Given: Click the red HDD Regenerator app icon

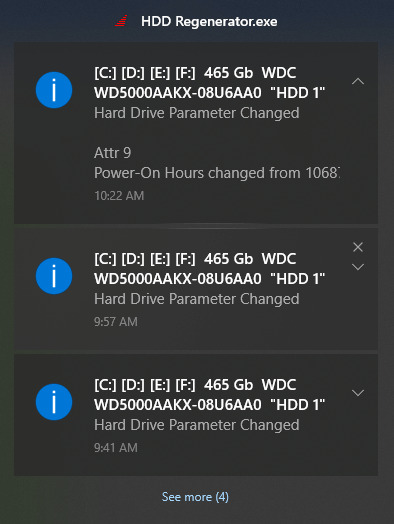Looking at the screenshot, I should point(121,21).
